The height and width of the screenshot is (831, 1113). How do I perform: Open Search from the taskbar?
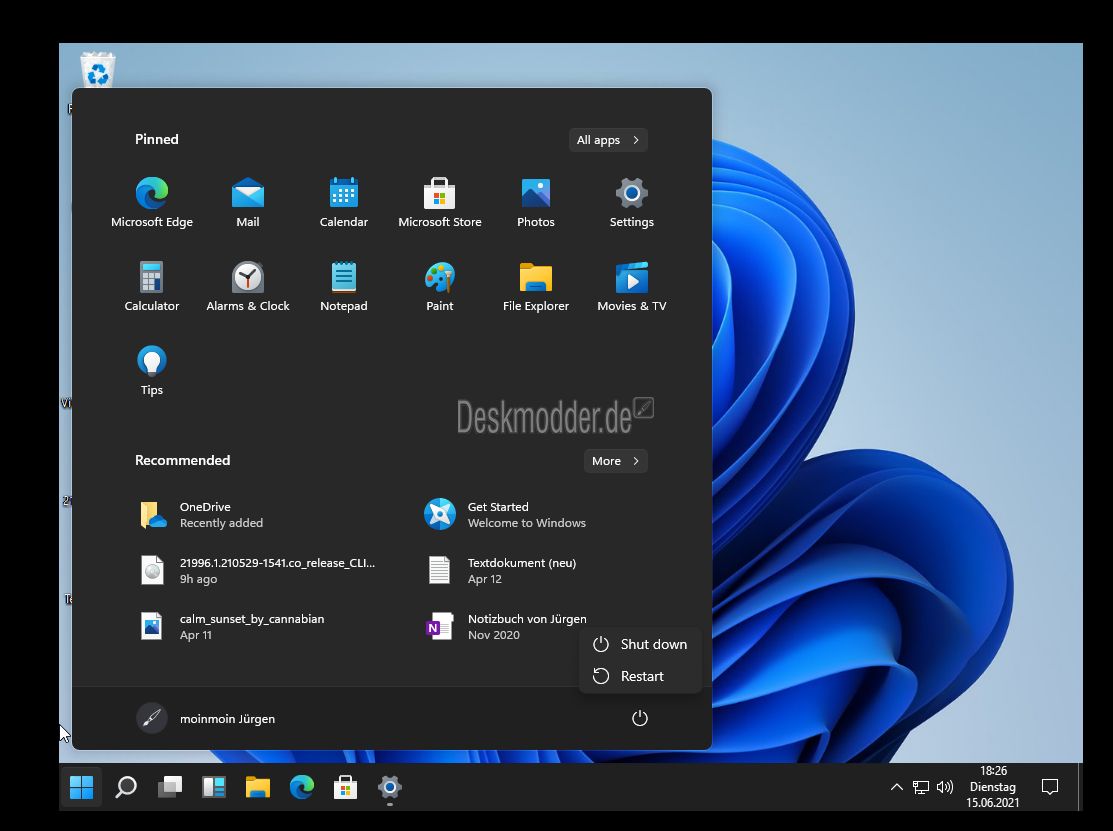coord(126,787)
